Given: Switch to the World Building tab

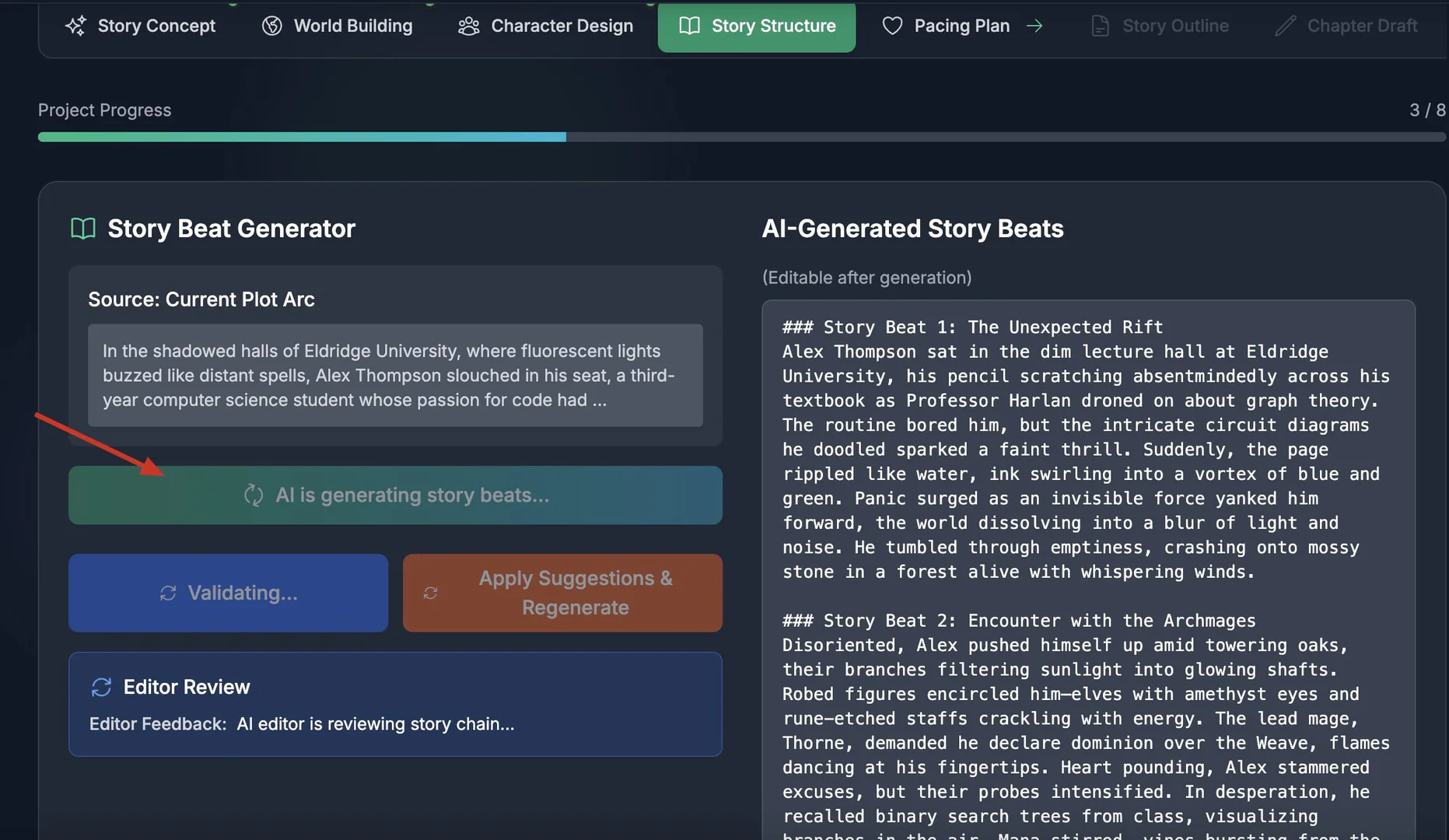Looking at the screenshot, I should [337, 26].
